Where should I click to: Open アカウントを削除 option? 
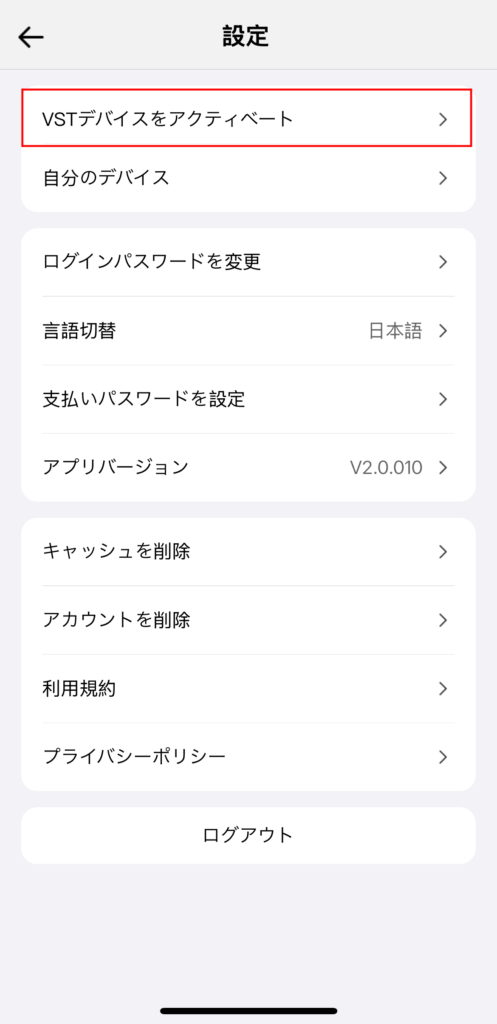click(x=248, y=620)
